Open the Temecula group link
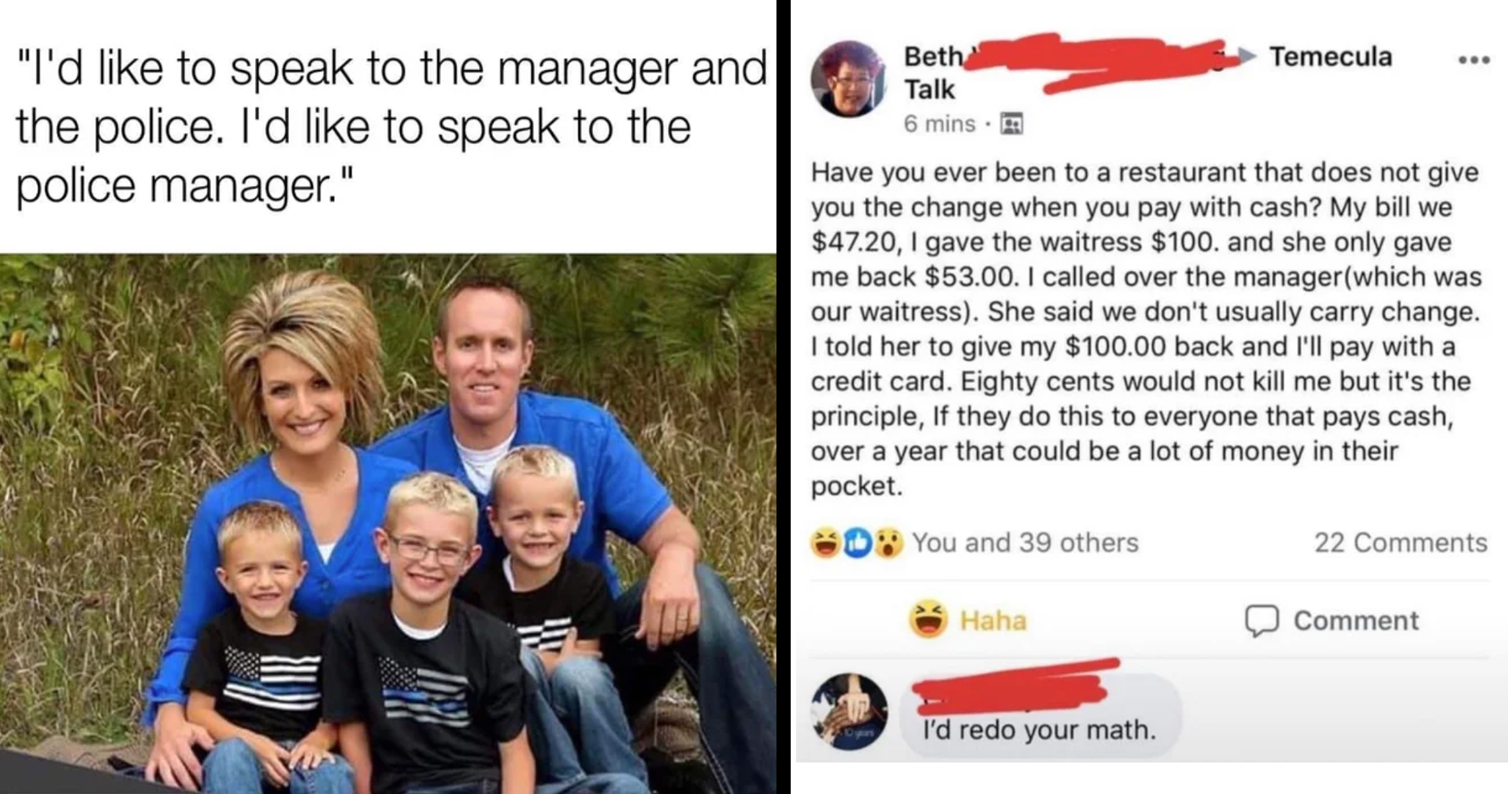Image resolution: width=1512 pixels, height=794 pixels. [x=1331, y=57]
